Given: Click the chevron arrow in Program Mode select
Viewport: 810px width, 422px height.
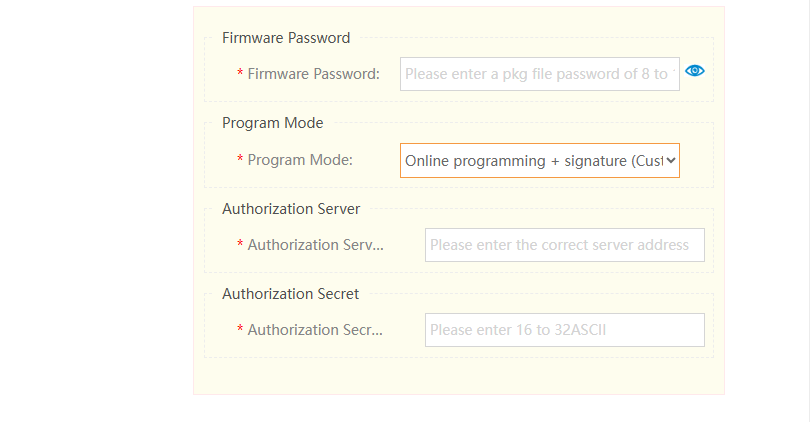Looking at the screenshot, I should pyautogui.click(x=671, y=161).
